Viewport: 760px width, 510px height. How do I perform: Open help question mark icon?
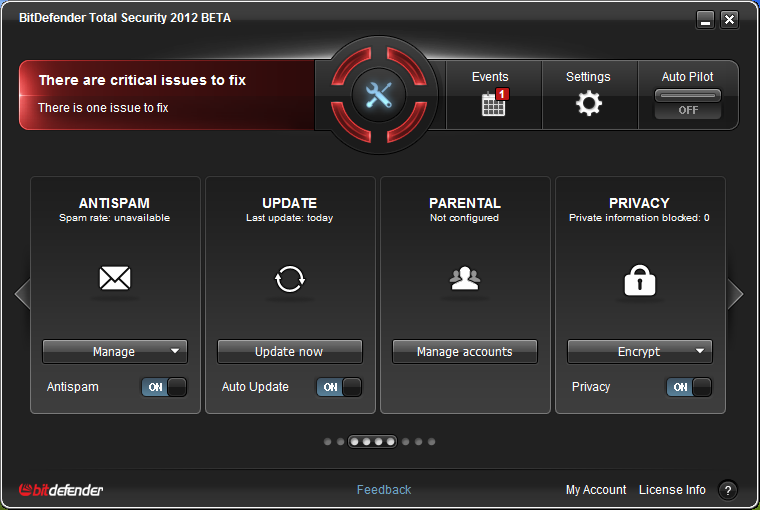[728, 490]
